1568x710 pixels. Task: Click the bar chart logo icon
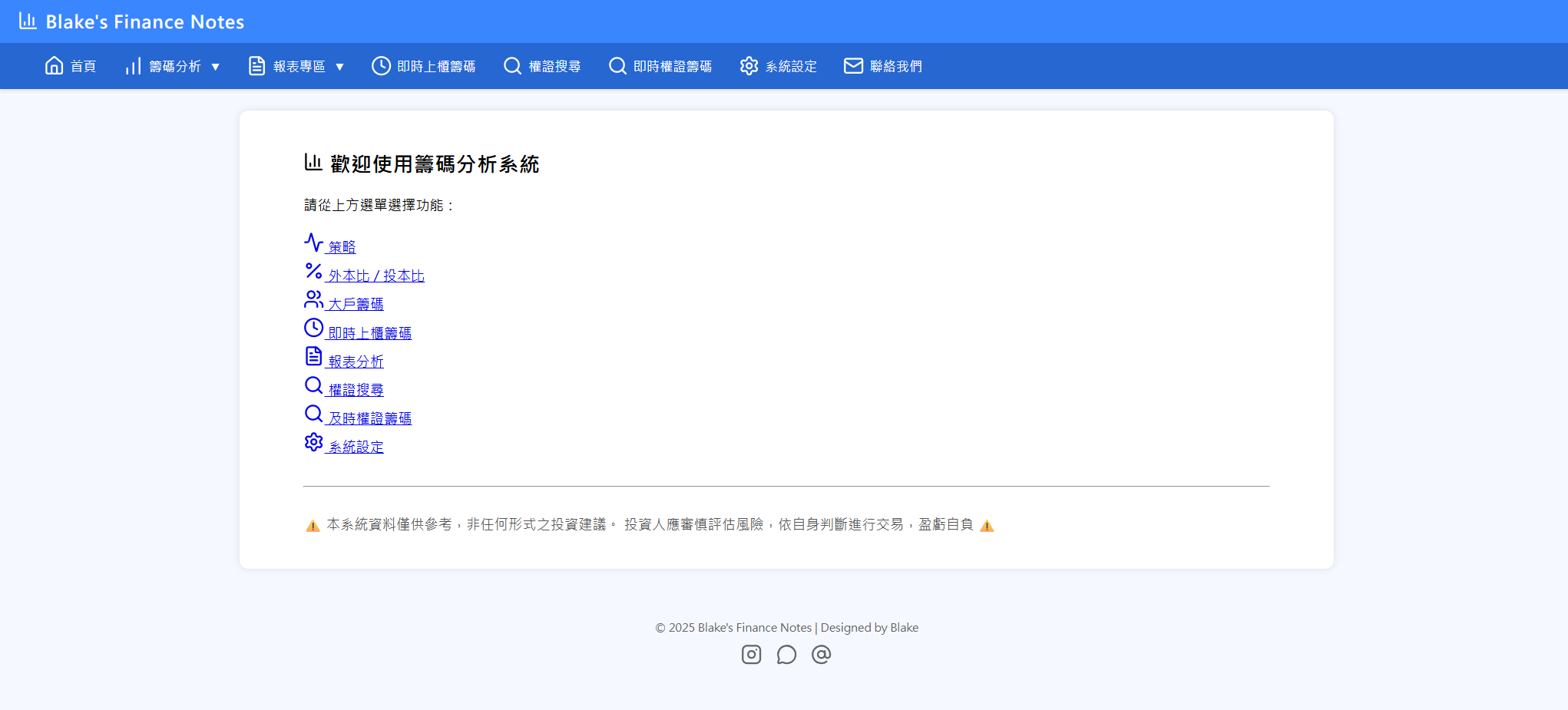point(28,21)
